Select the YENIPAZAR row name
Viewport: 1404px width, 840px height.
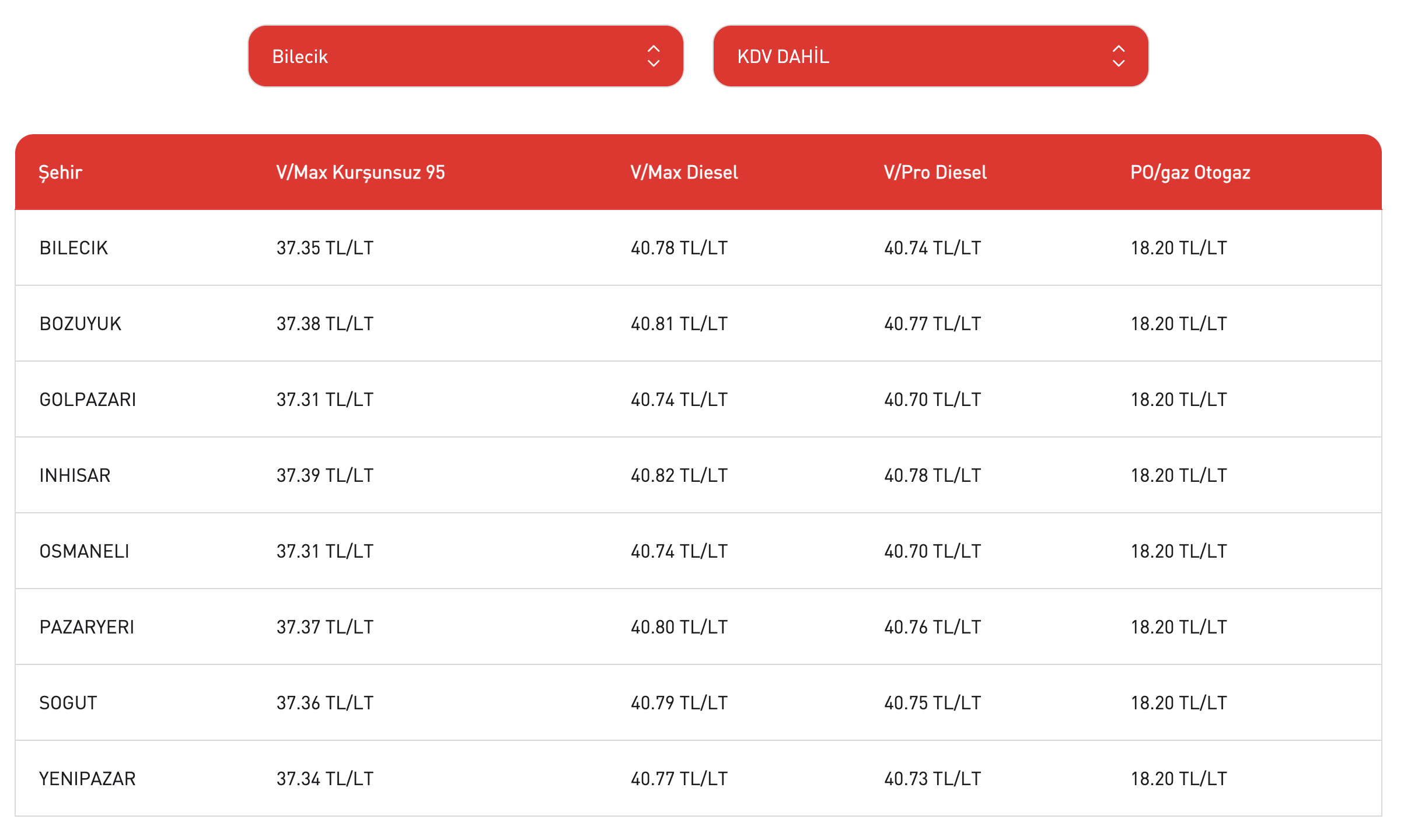tap(88, 779)
